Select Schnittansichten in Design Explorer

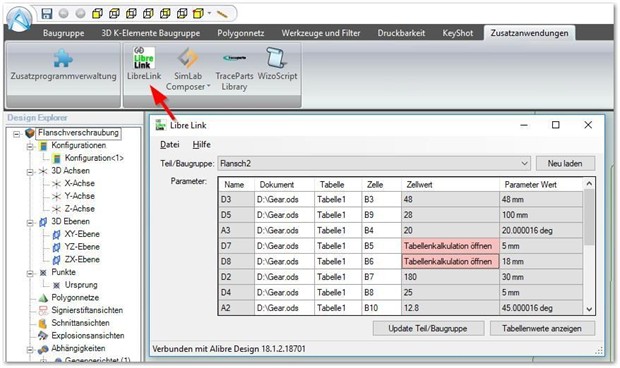pyautogui.click(x=80, y=323)
